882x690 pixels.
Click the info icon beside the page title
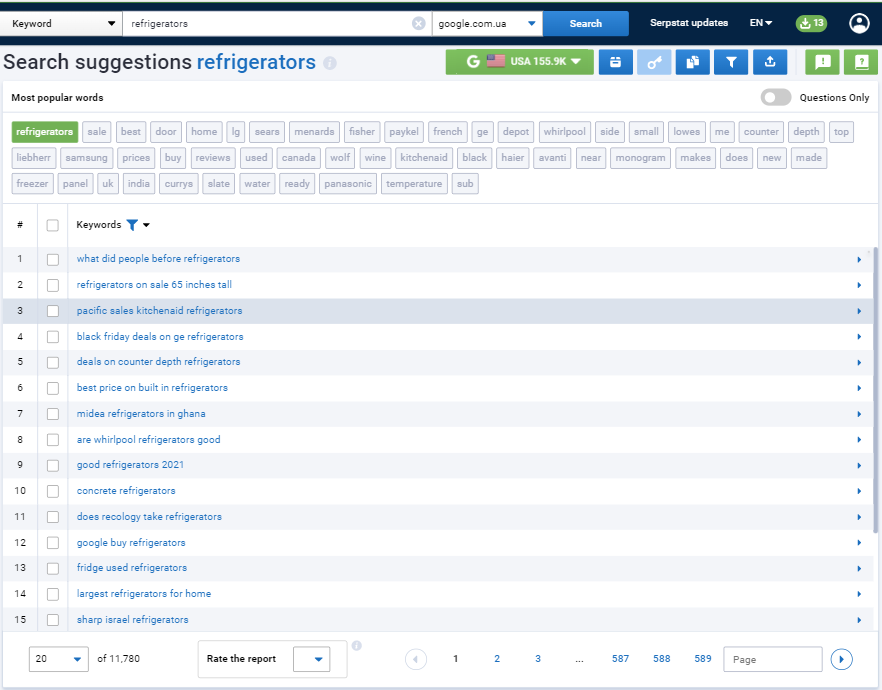coord(330,63)
